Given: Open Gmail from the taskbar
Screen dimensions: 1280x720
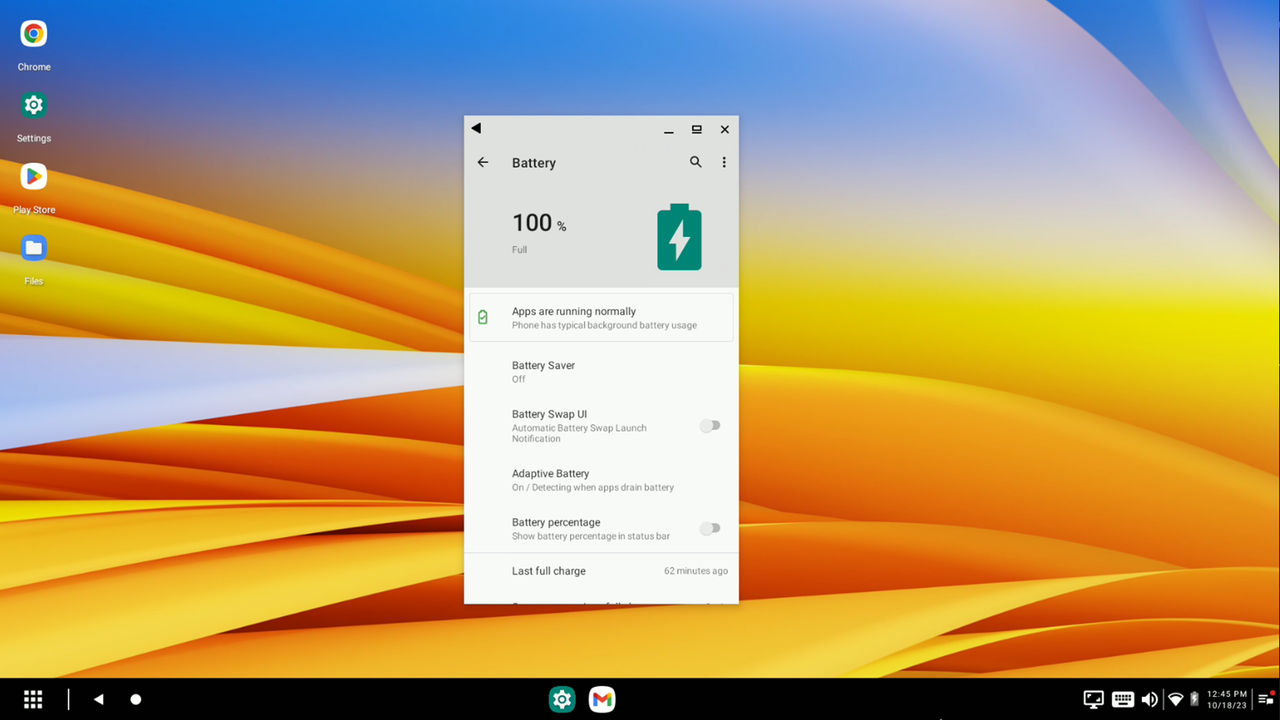Looking at the screenshot, I should click(602, 700).
